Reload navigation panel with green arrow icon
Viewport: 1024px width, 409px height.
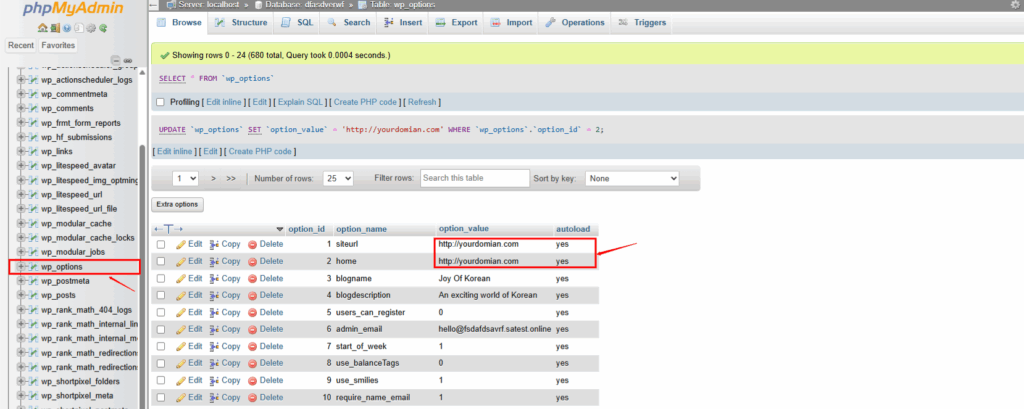coord(103,28)
